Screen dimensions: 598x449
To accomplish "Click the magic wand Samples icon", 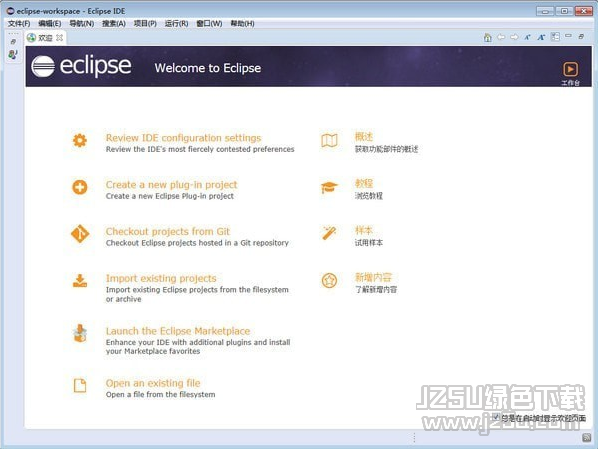I will coord(329,233).
